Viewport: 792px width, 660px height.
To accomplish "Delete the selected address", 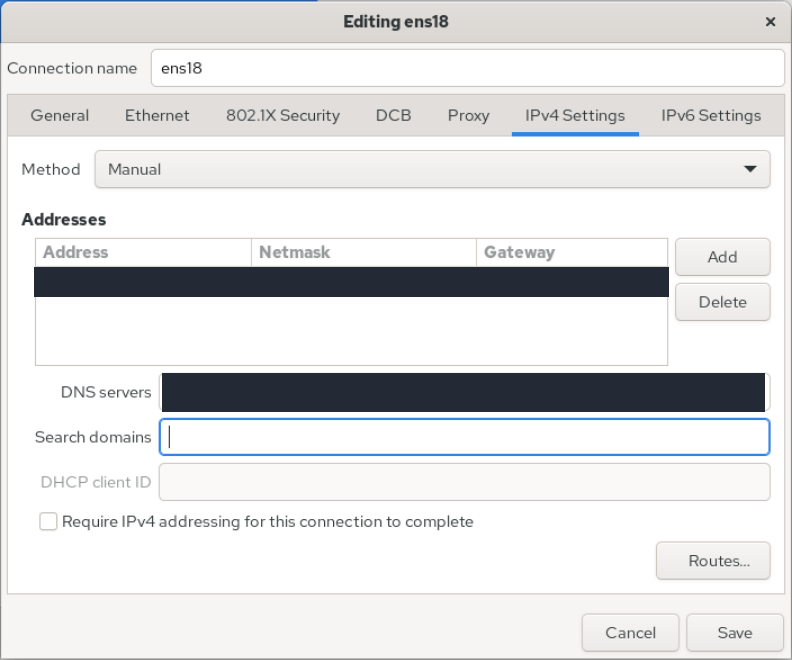I will [722, 302].
